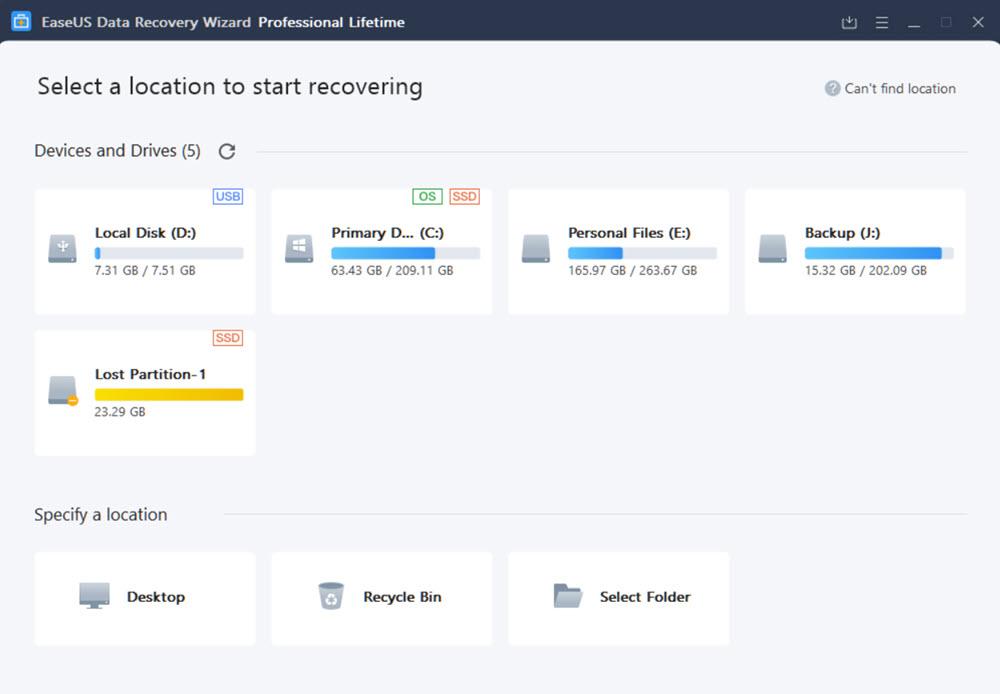Image resolution: width=1000 pixels, height=694 pixels.
Task: Click the OS tag on Primary (C:)
Action: [x=427, y=196]
